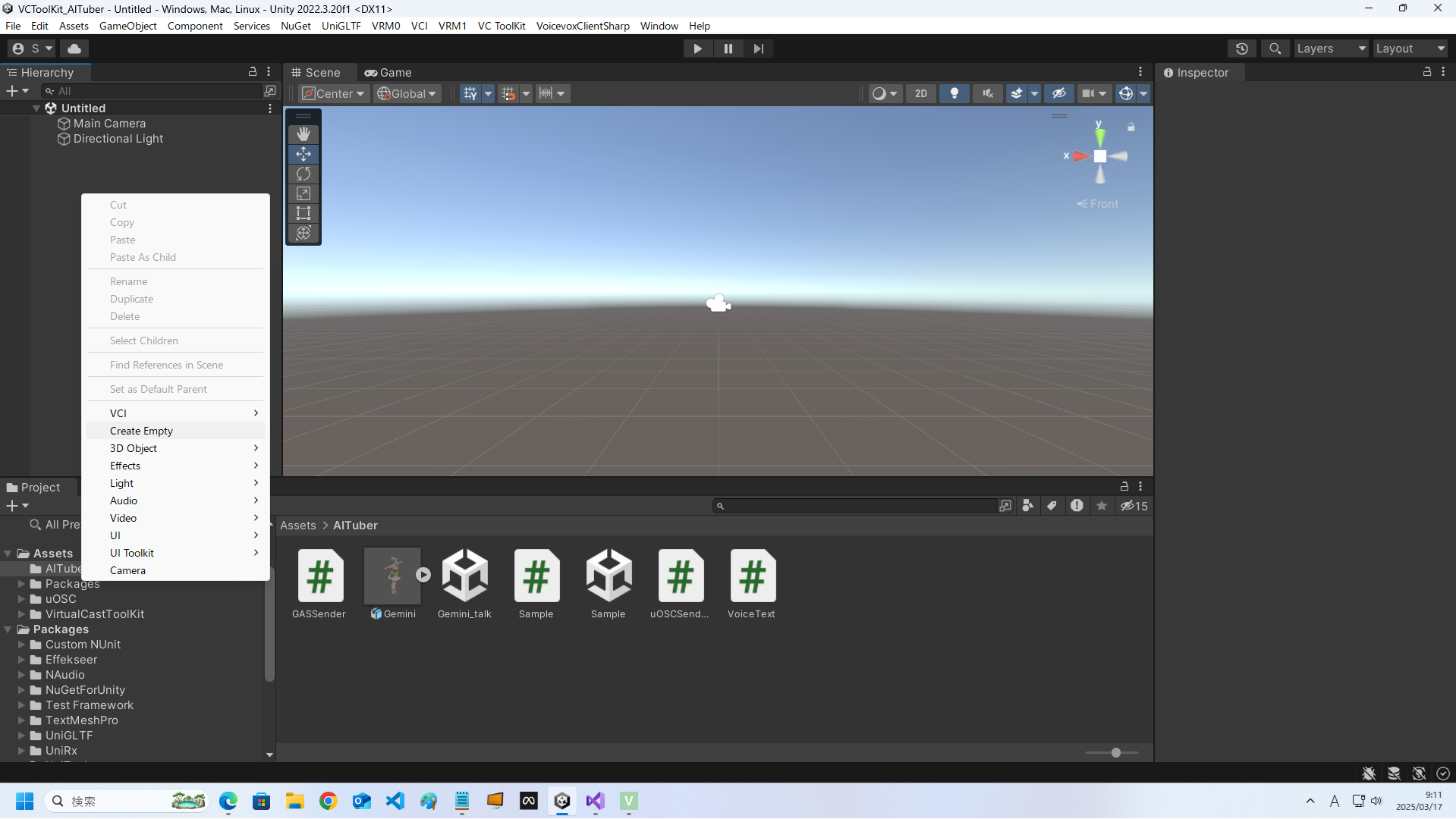Open Google Chrome from taskbar

pos(329,801)
